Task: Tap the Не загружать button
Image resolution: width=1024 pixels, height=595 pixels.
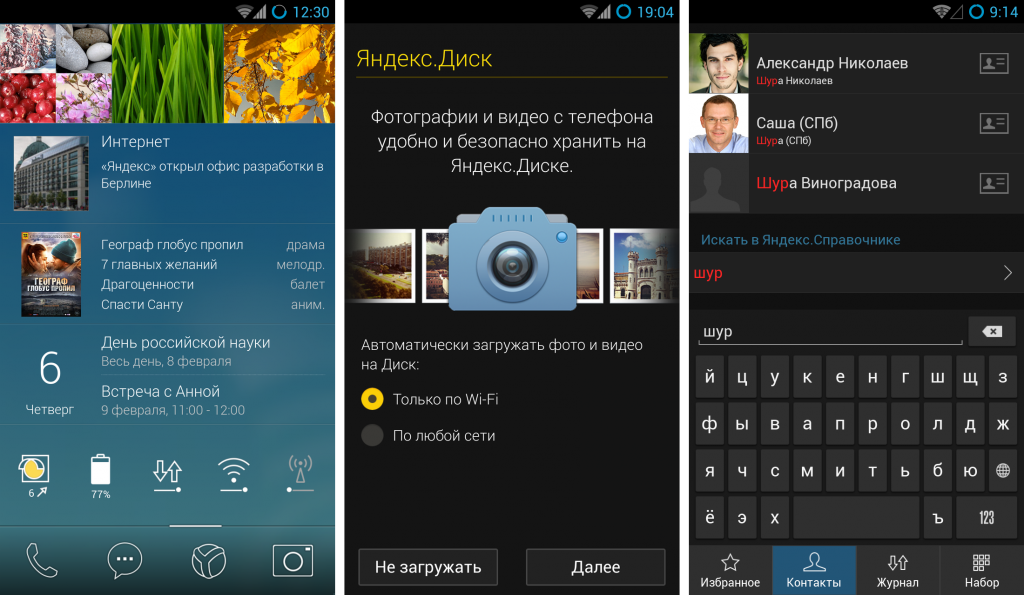Action: pyautogui.click(x=428, y=567)
